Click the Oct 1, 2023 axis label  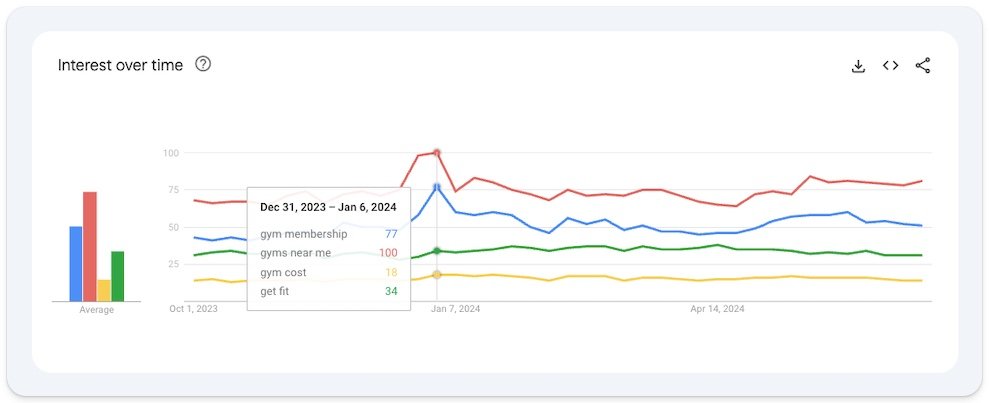[193, 309]
